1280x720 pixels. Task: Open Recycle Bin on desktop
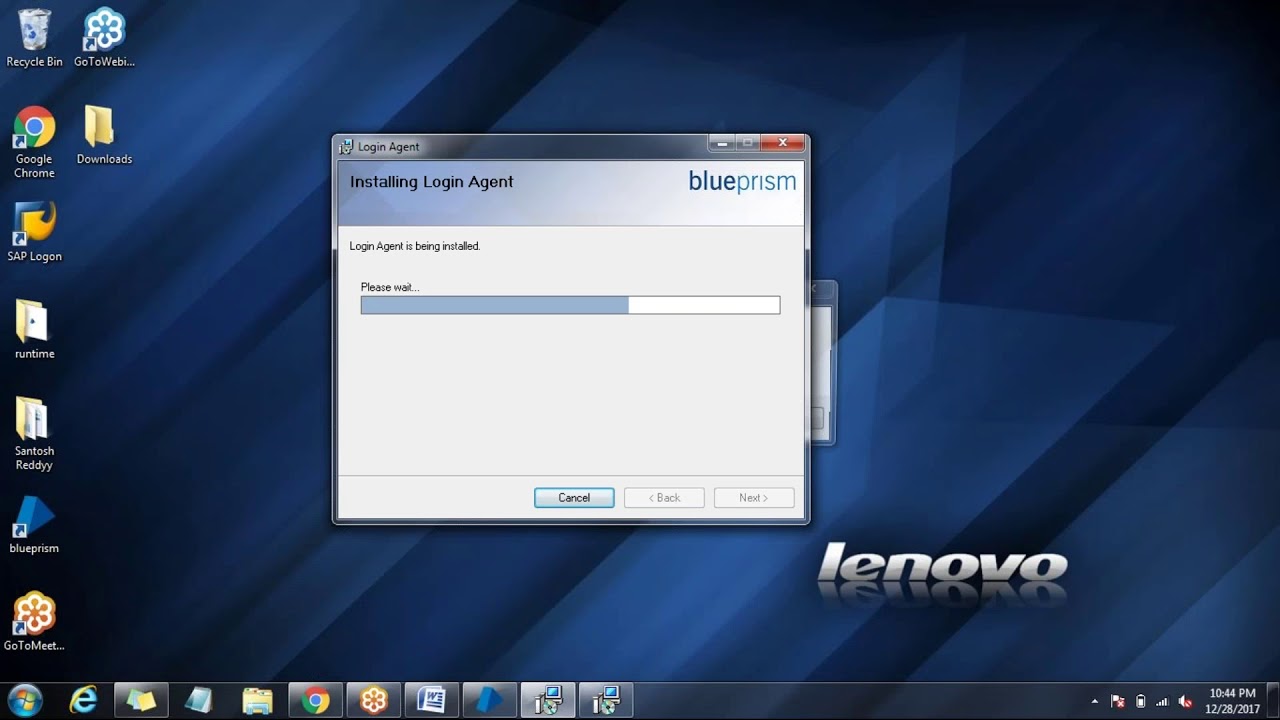pos(34,38)
